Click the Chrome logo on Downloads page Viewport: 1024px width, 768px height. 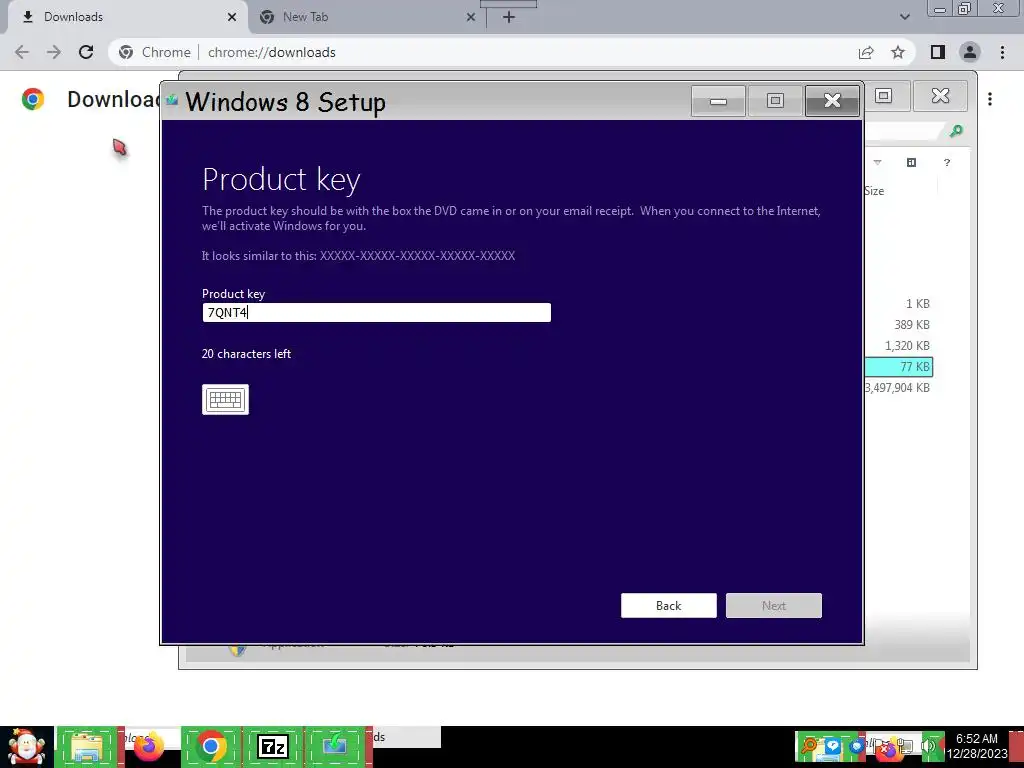(x=33, y=99)
